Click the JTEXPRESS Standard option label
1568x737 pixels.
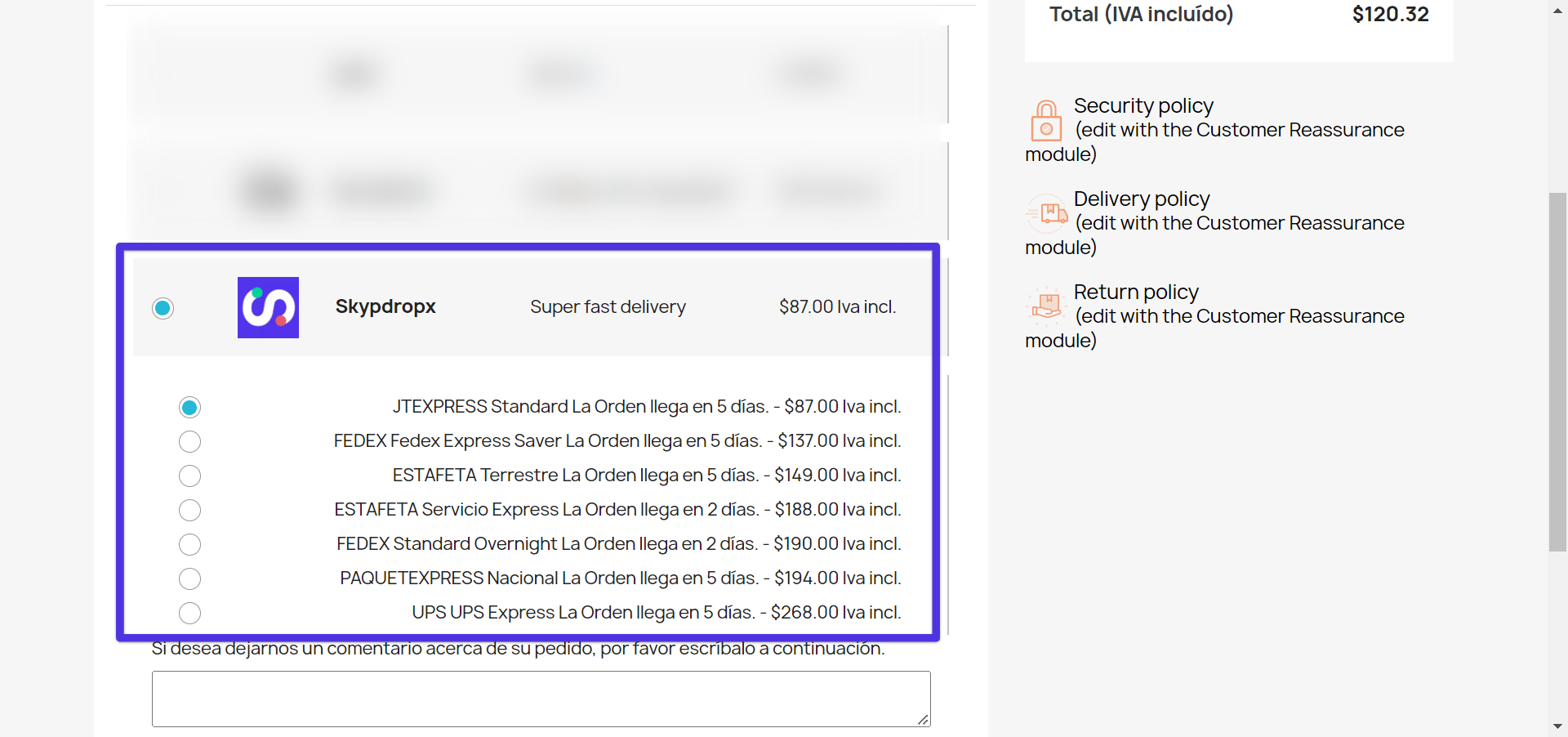(x=647, y=407)
